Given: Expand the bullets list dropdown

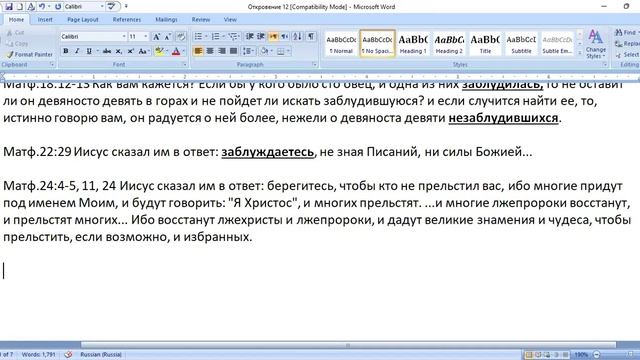Looking at the screenshot, I should point(206,37).
